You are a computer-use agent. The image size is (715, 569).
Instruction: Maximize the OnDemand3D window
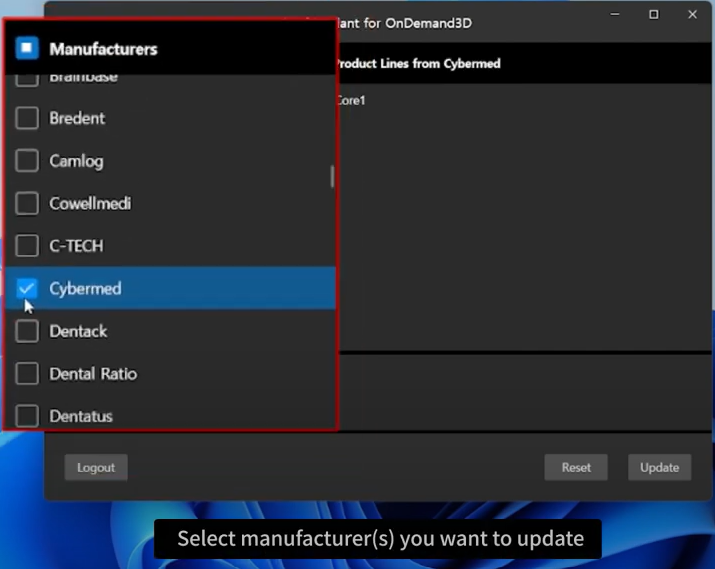653,15
